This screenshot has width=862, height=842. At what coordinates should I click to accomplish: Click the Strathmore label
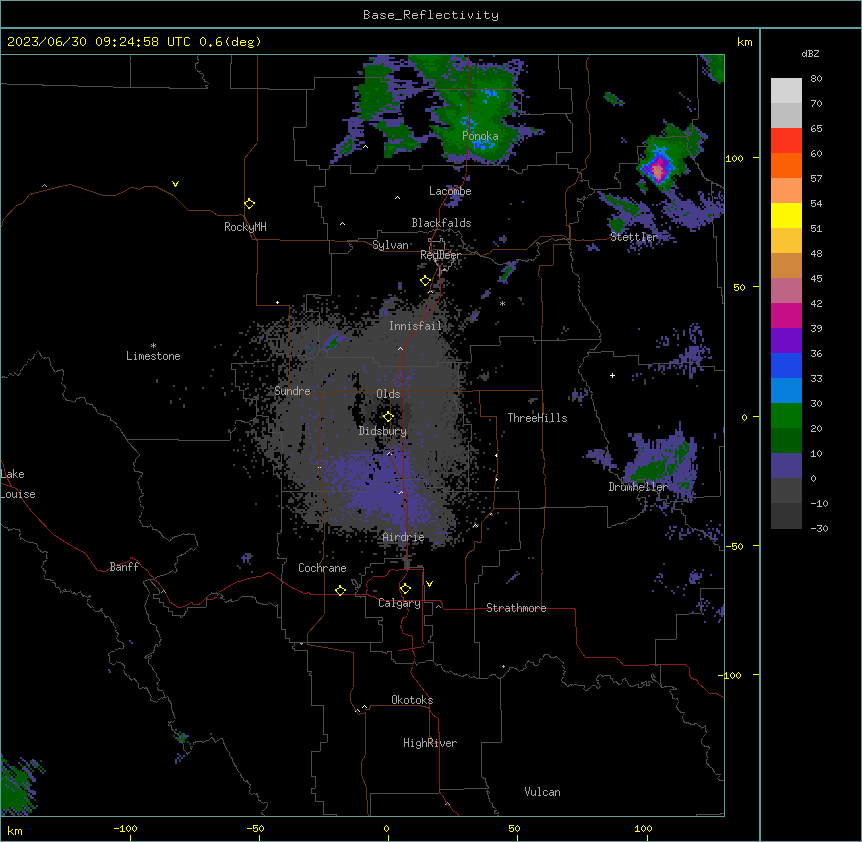516,608
